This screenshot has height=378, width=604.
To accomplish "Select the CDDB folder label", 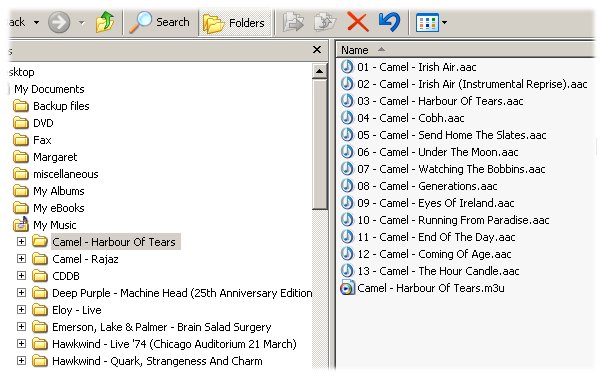I will pyautogui.click(x=66, y=276).
